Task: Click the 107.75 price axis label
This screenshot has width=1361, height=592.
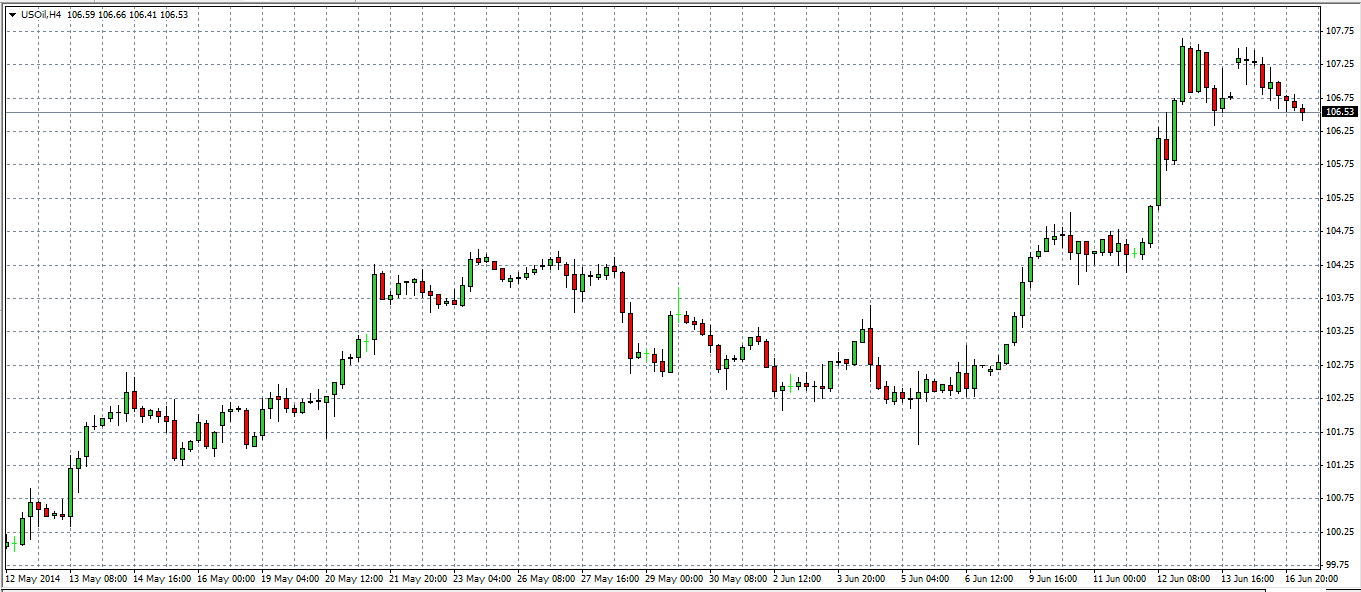Action: coord(1340,31)
